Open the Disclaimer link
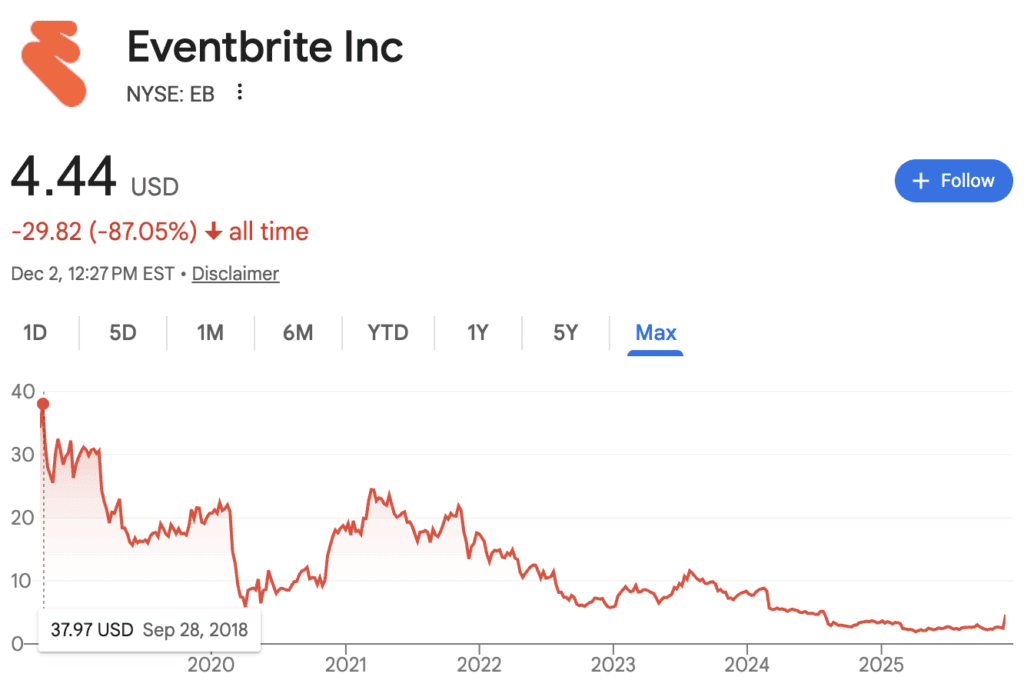This screenshot has width=1024, height=697. coord(235,273)
